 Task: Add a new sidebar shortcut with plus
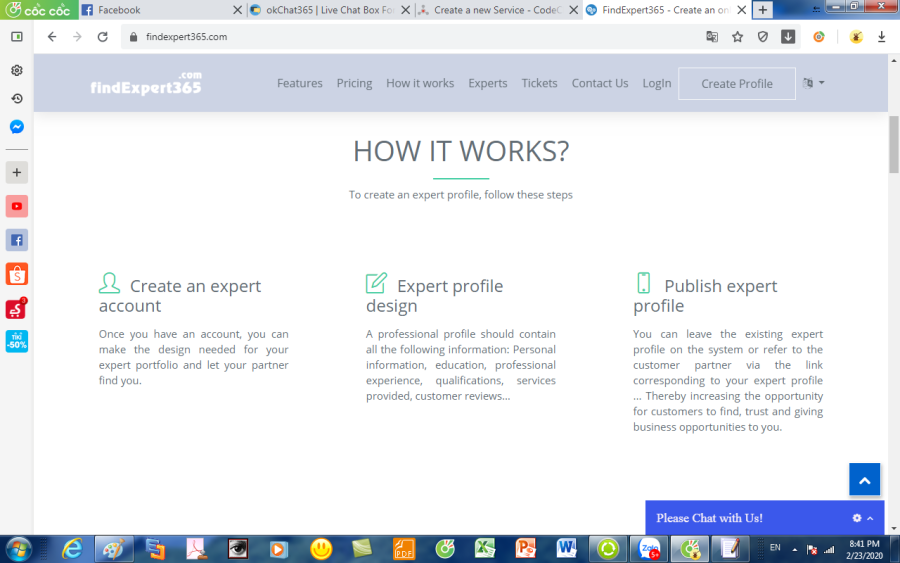pyautogui.click(x=17, y=172)
